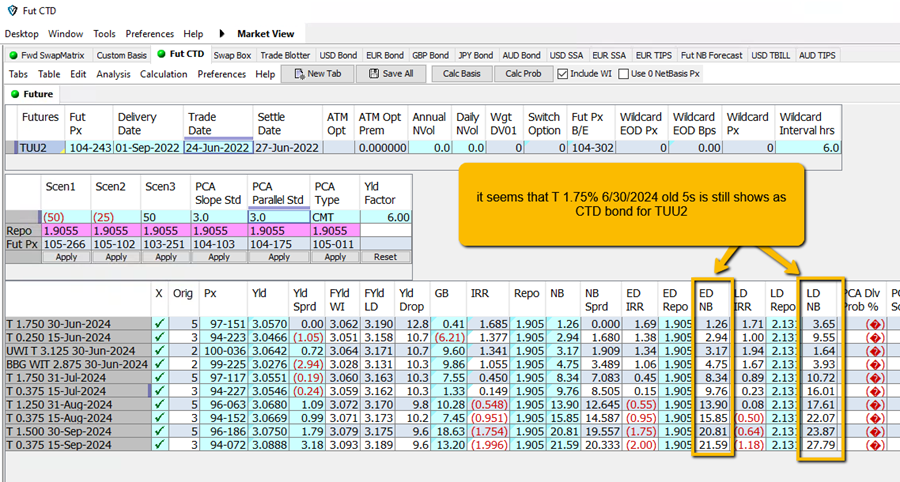Toggle the X checkmark for T 1.750 31-Jul-2024
900x482 pixels.
click(159, 378)
